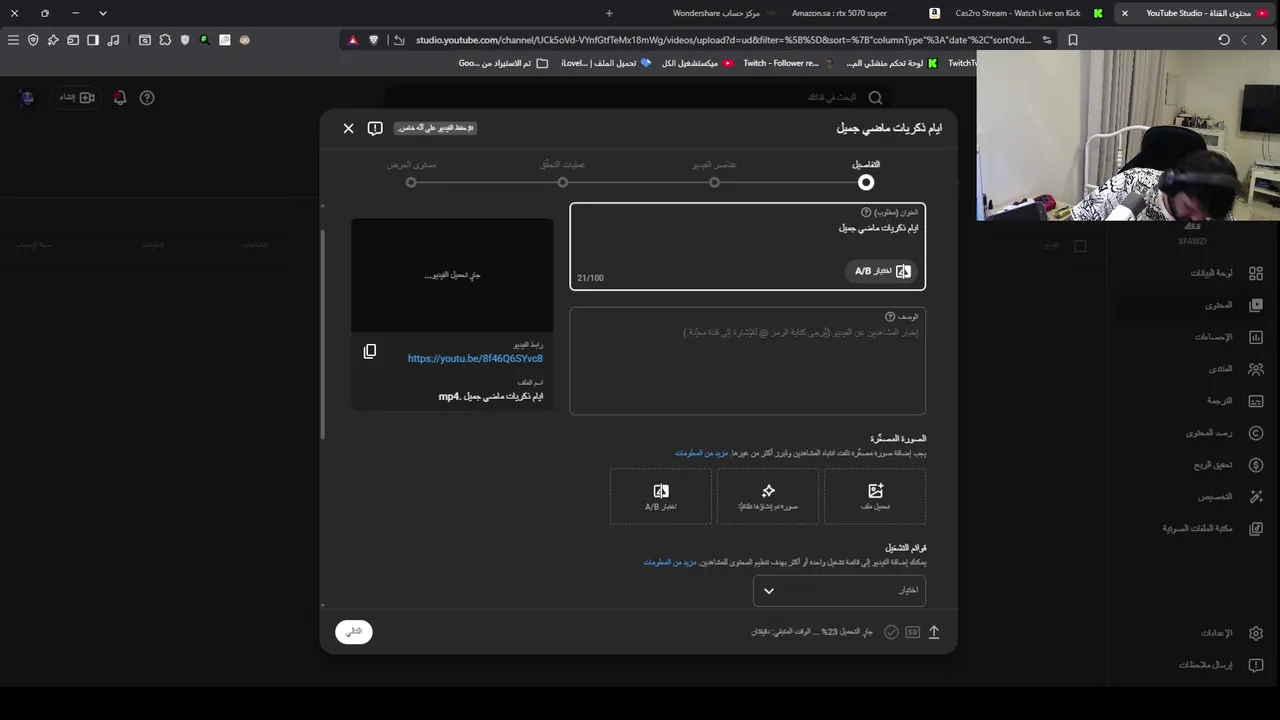Screen dimensions: 1280x720
Task: Go to the Checks step marker
Action: (563, 182)
